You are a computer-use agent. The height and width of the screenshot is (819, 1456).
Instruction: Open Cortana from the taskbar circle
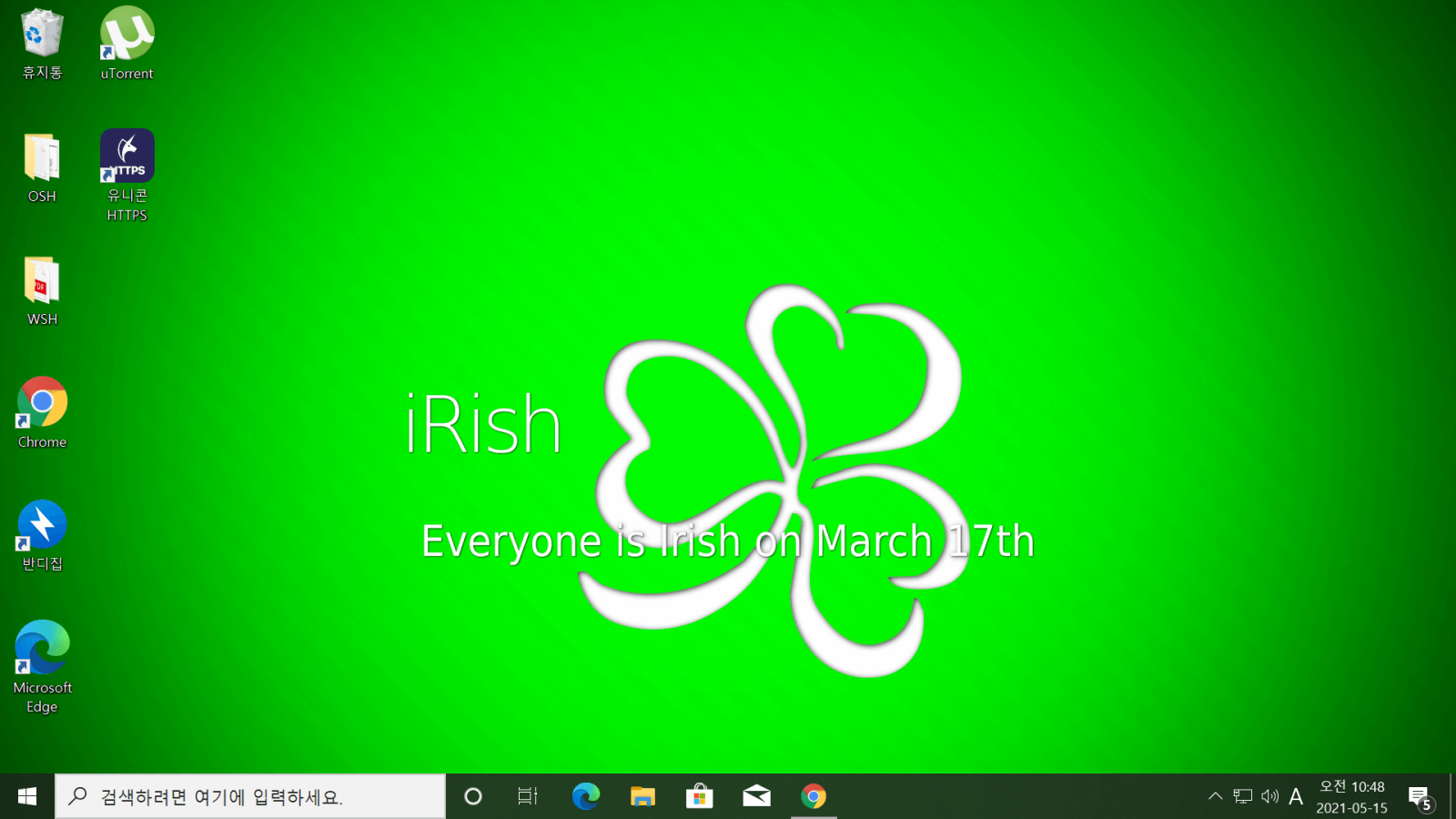[472, 796]
